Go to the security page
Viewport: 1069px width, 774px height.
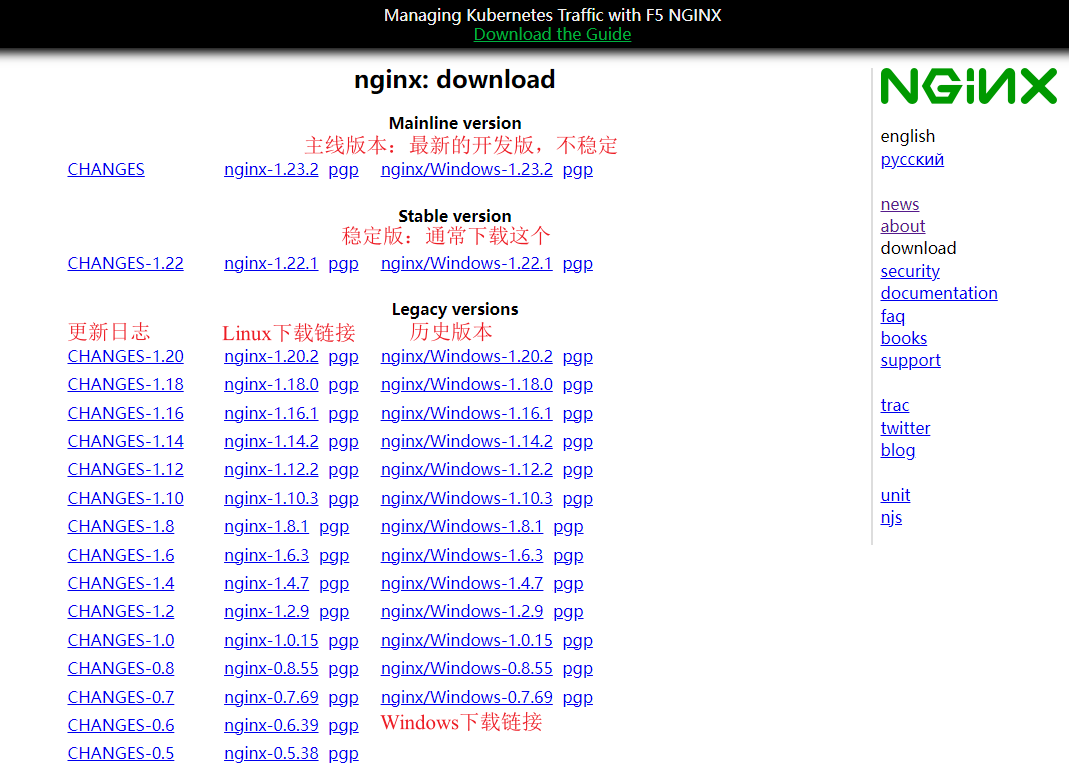(x=910, y=271)
